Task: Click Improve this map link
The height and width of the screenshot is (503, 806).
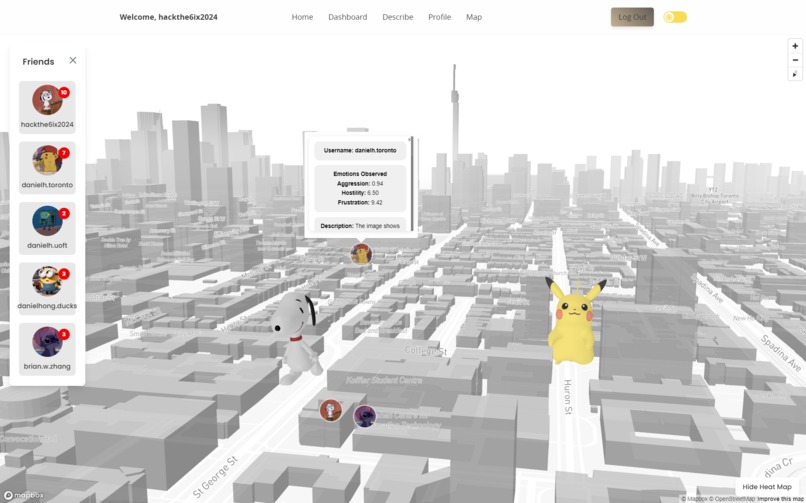Action: (780, 499)
